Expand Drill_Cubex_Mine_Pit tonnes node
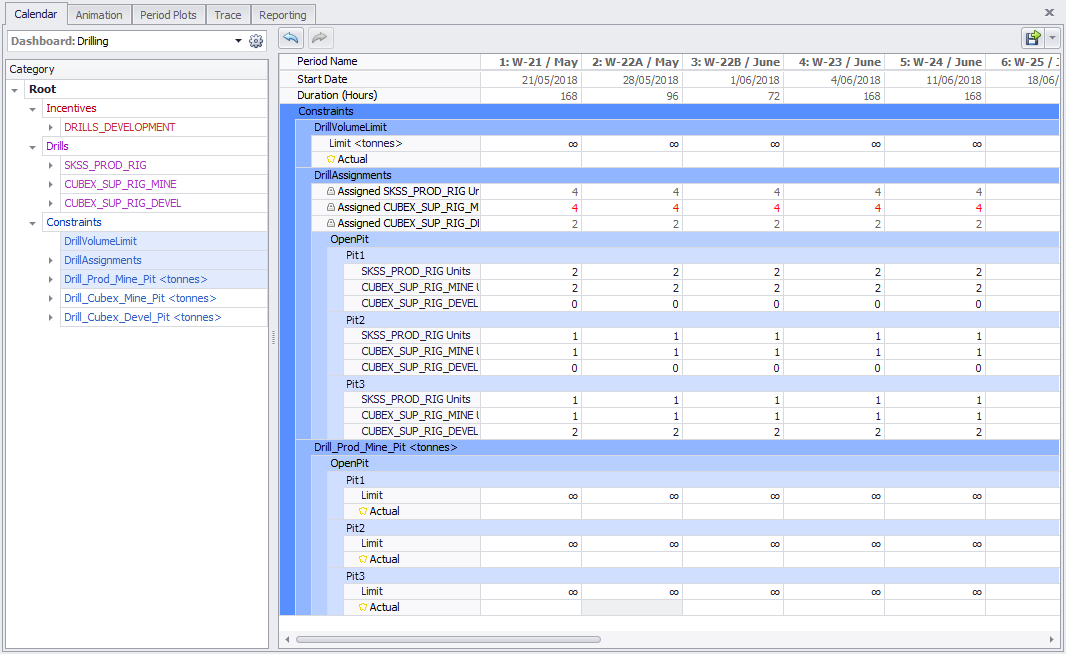The image size is (1066, 654). click(51, 298)
